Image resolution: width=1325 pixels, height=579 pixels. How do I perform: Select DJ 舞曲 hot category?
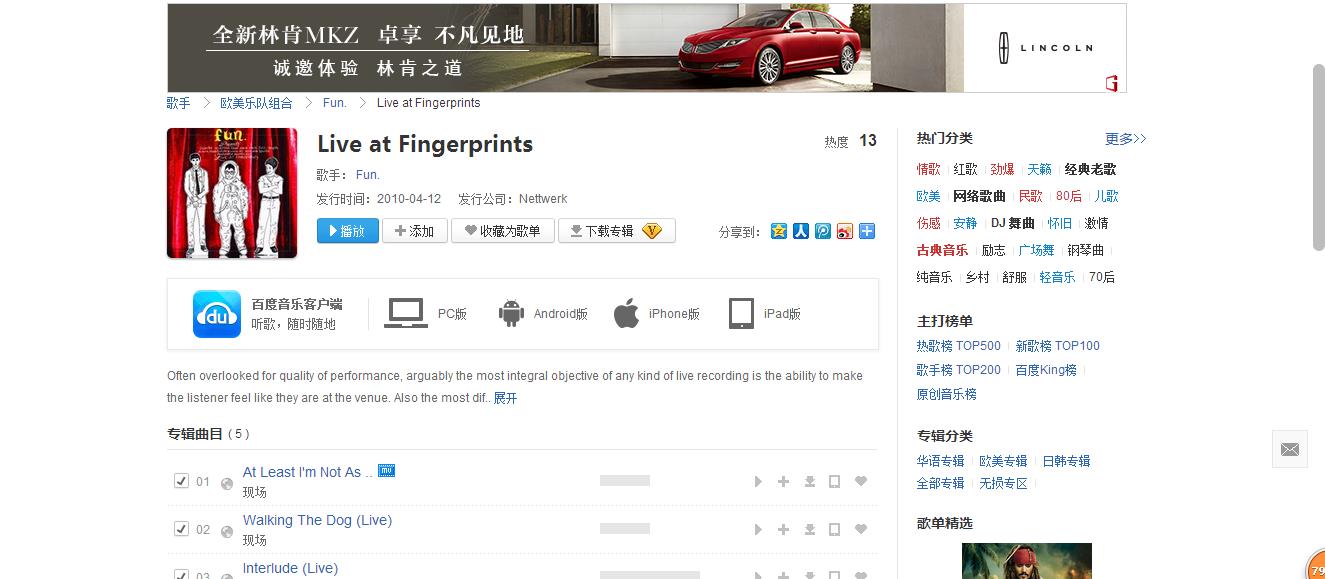pos(1013,223)
